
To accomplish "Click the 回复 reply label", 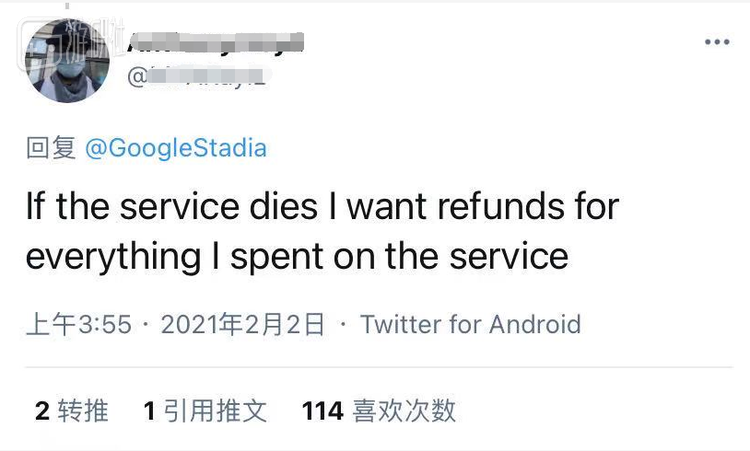I will coord(50,149).
